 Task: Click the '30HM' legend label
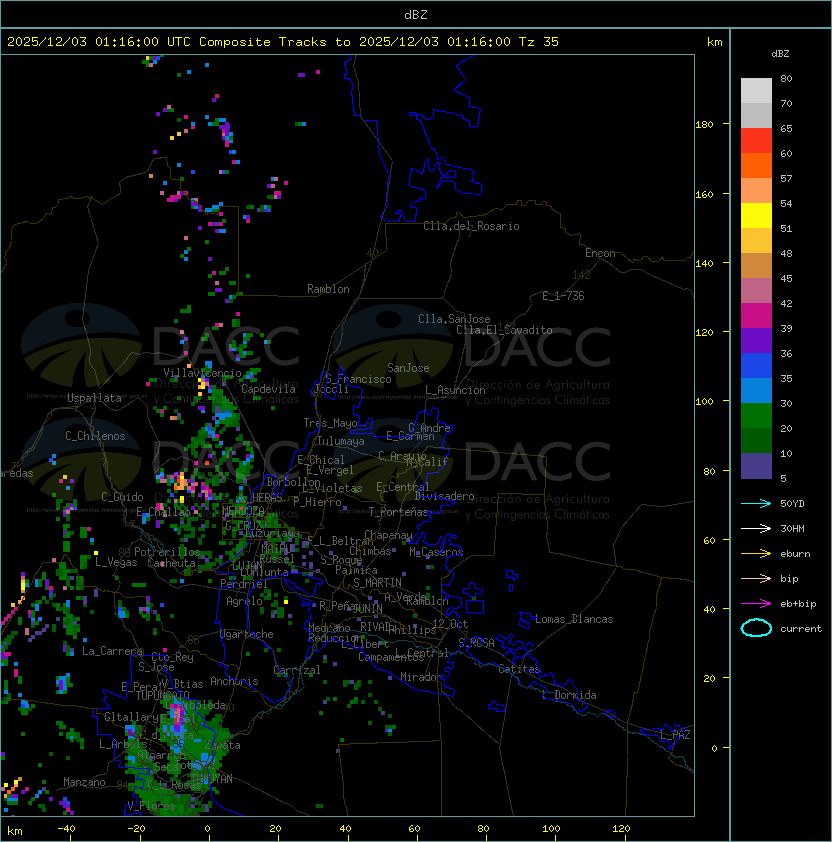click(792, 529)
